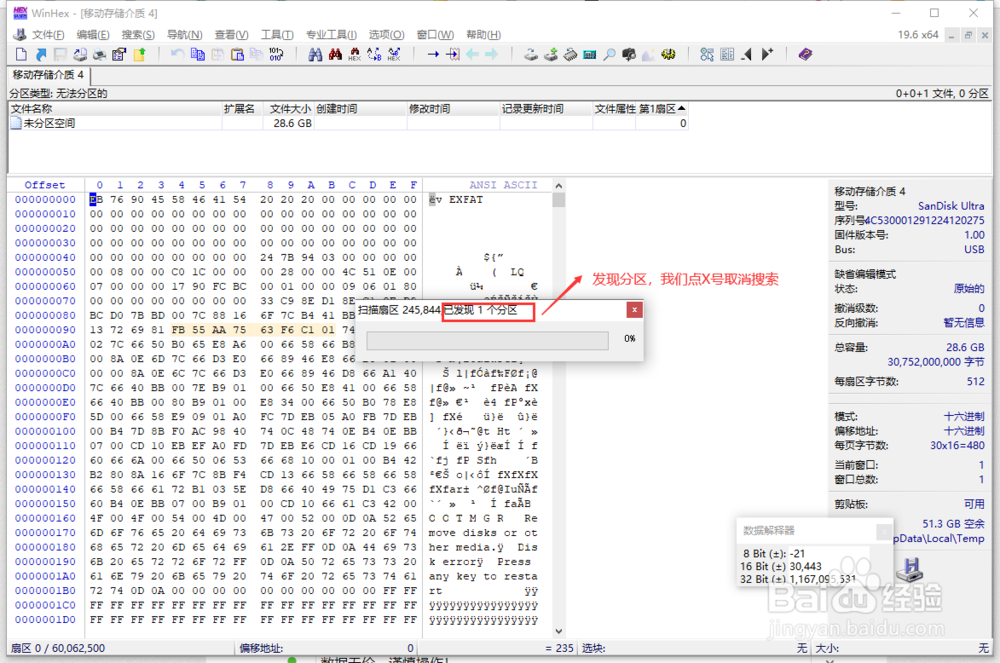Click the 十六进制 mode value
The width and height of the screenshot is (1000, 663).
964,416
